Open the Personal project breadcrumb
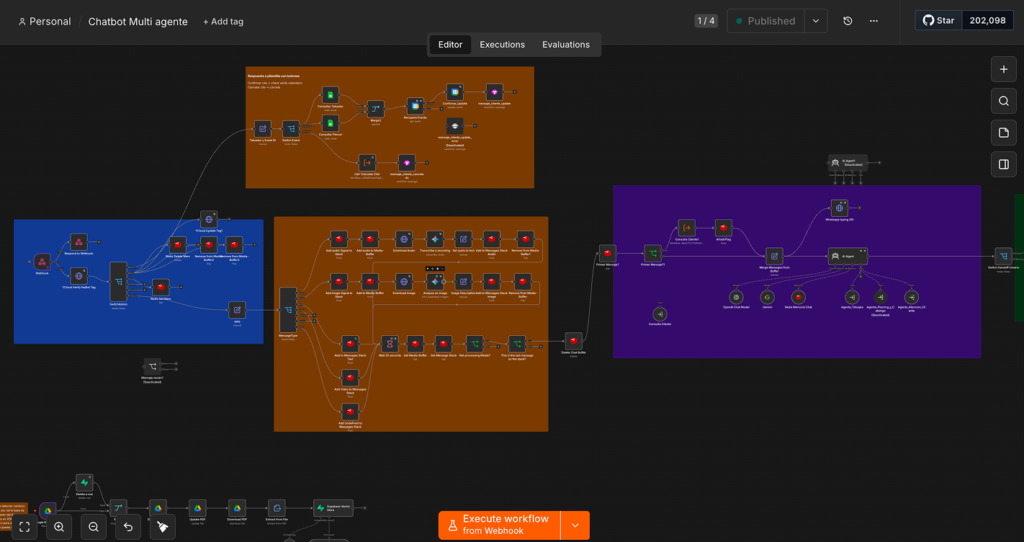Viewport: 1024px width, 542px height. (x=44, y=22)
